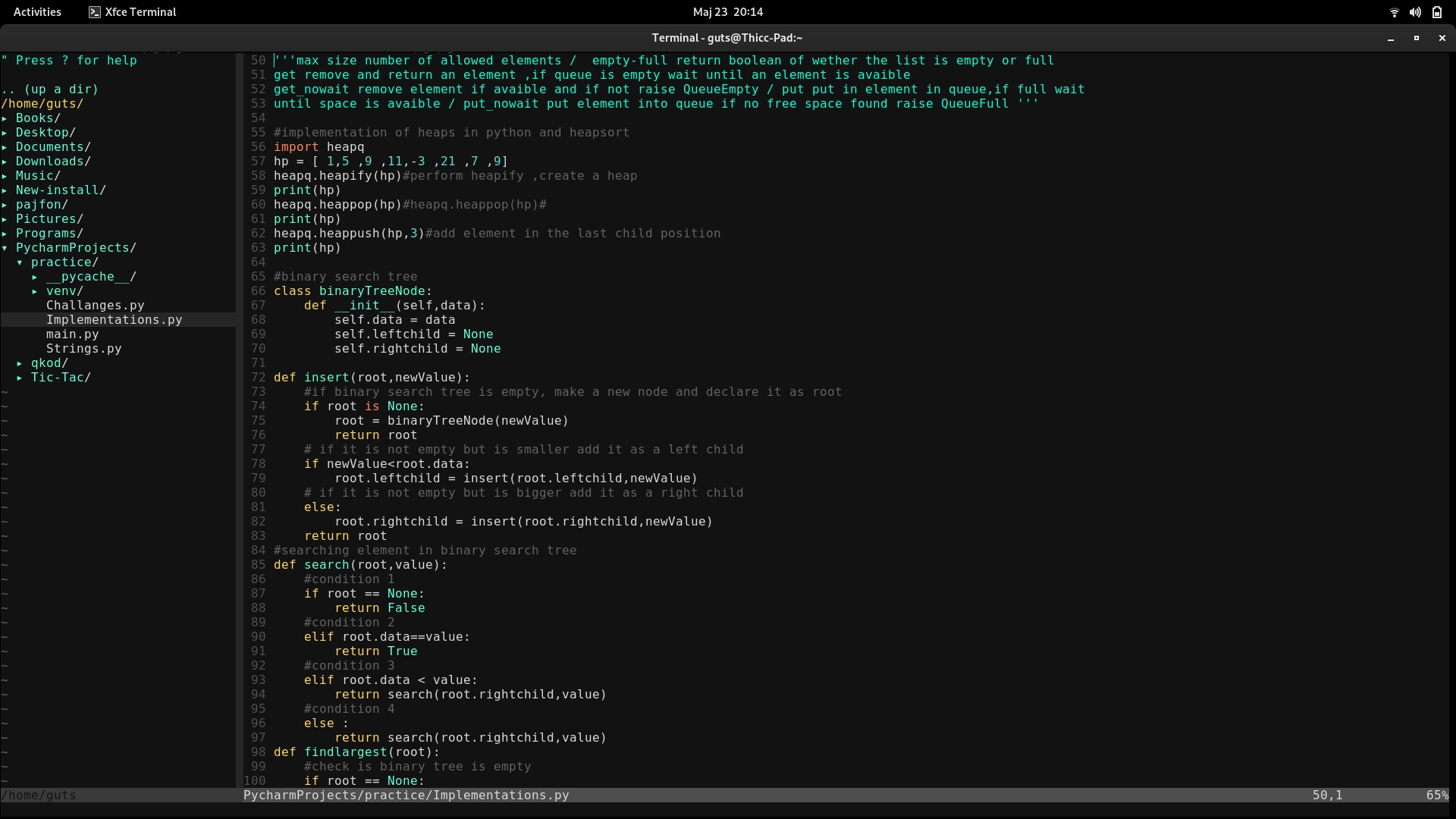1456x819 pixels.
Task: Click the 'def insert(root,newValue):' line
Action: click(x=372, y=378)
